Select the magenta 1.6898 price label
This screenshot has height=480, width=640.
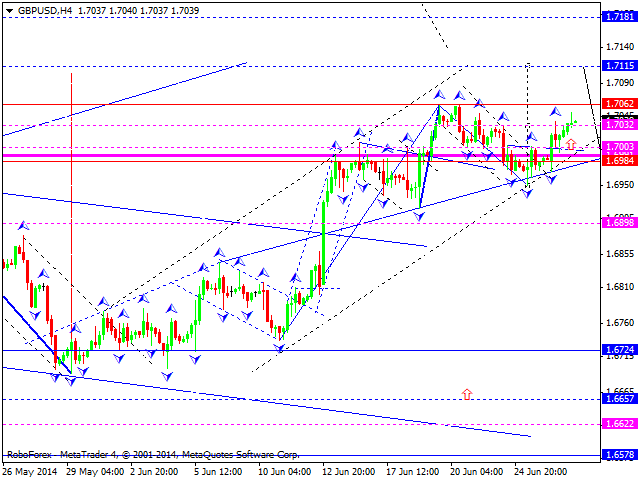(x=619, y=223)
